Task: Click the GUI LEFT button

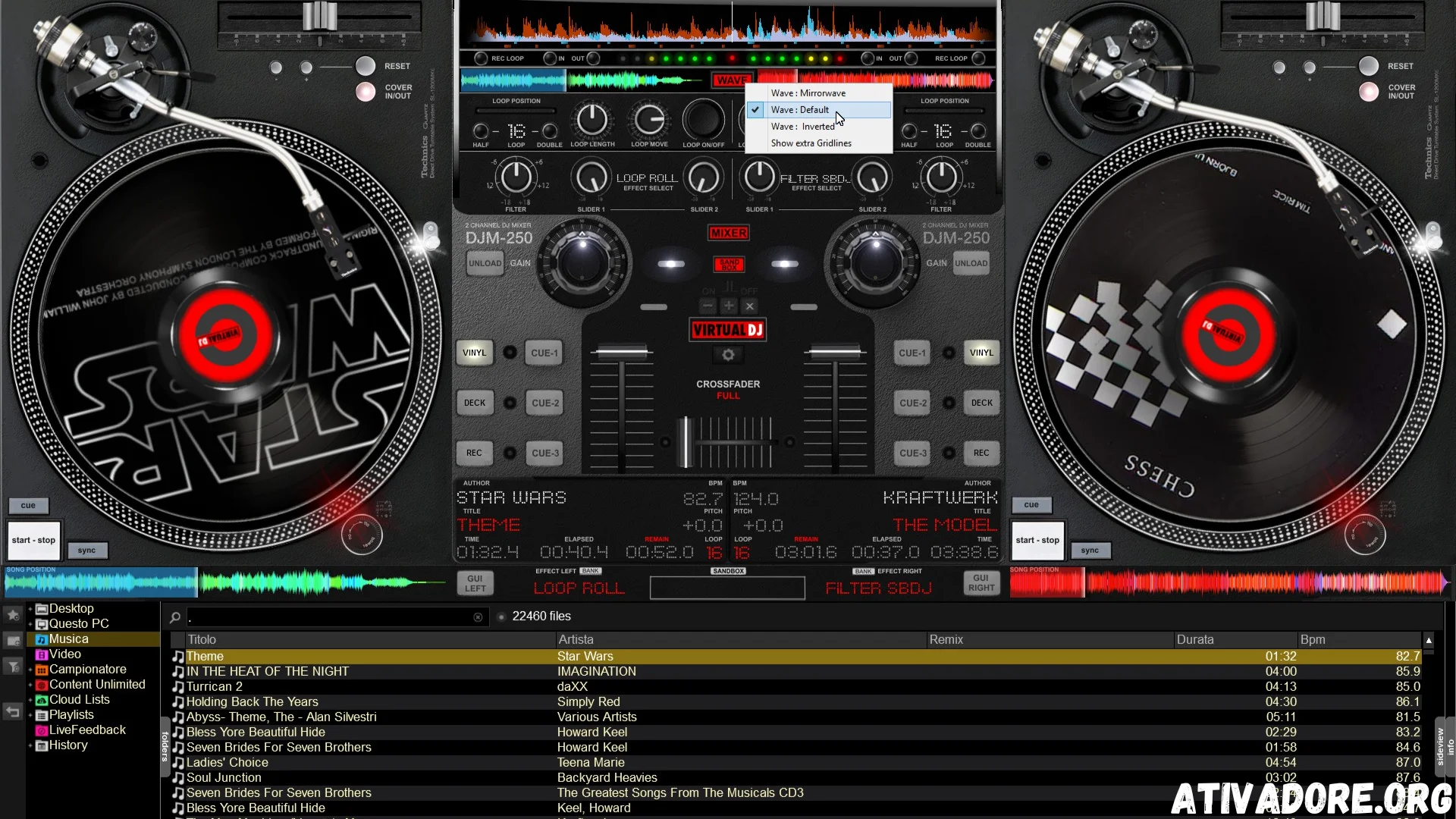Action: click(475, 583)
